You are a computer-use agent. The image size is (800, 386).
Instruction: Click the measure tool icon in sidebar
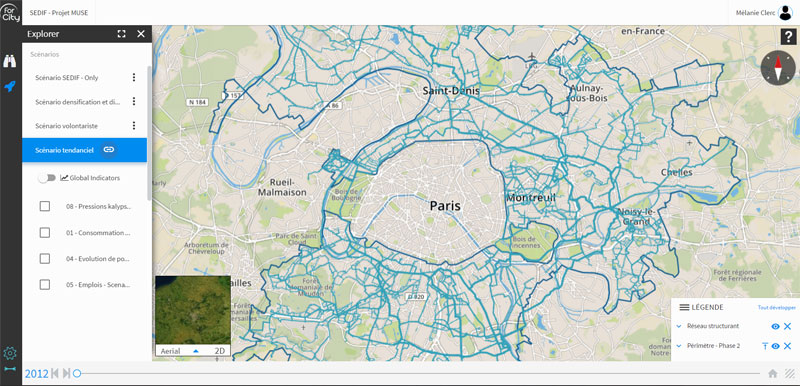click(x=10, y=369)
